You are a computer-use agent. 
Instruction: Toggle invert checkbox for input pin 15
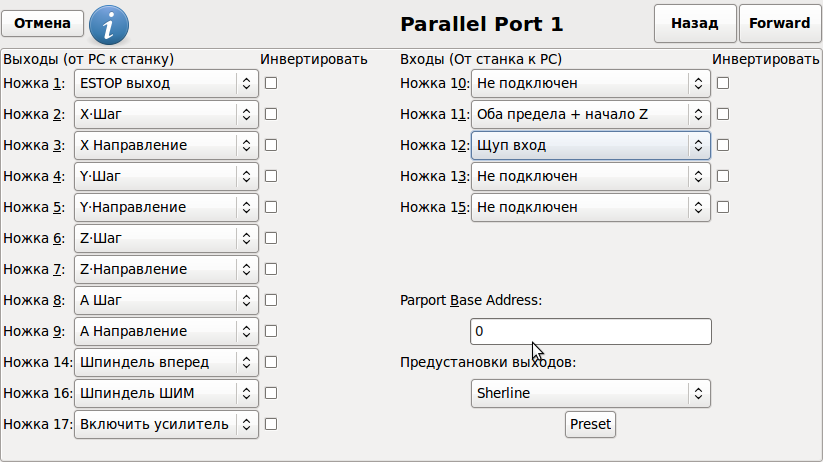[x=723, y=207]
